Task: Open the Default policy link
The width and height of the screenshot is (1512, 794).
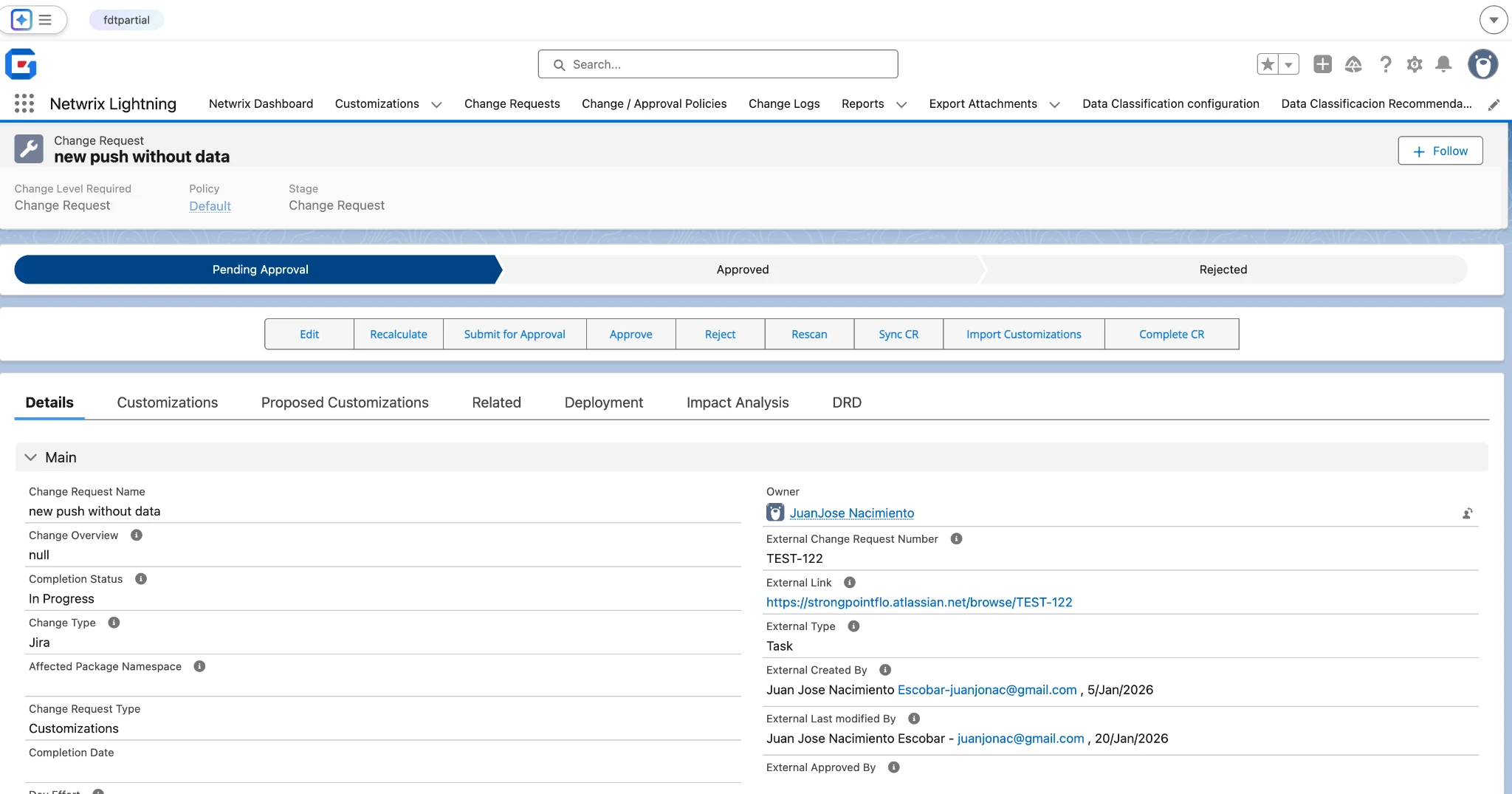Action: coord(210,205)
